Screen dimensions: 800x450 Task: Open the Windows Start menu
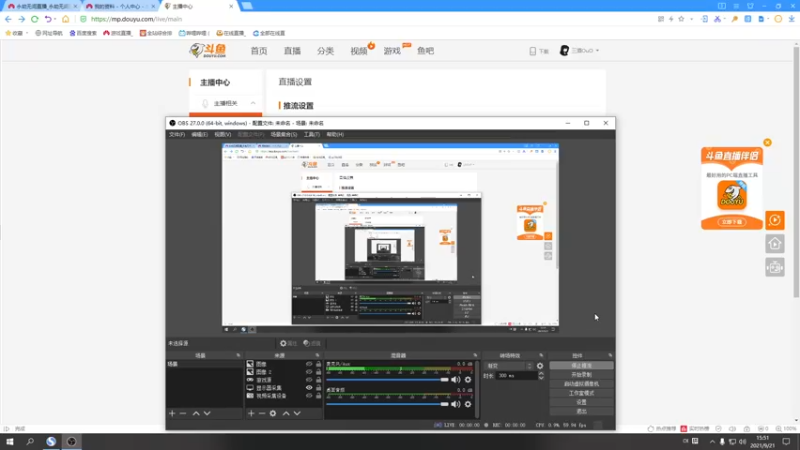[10, 442]
